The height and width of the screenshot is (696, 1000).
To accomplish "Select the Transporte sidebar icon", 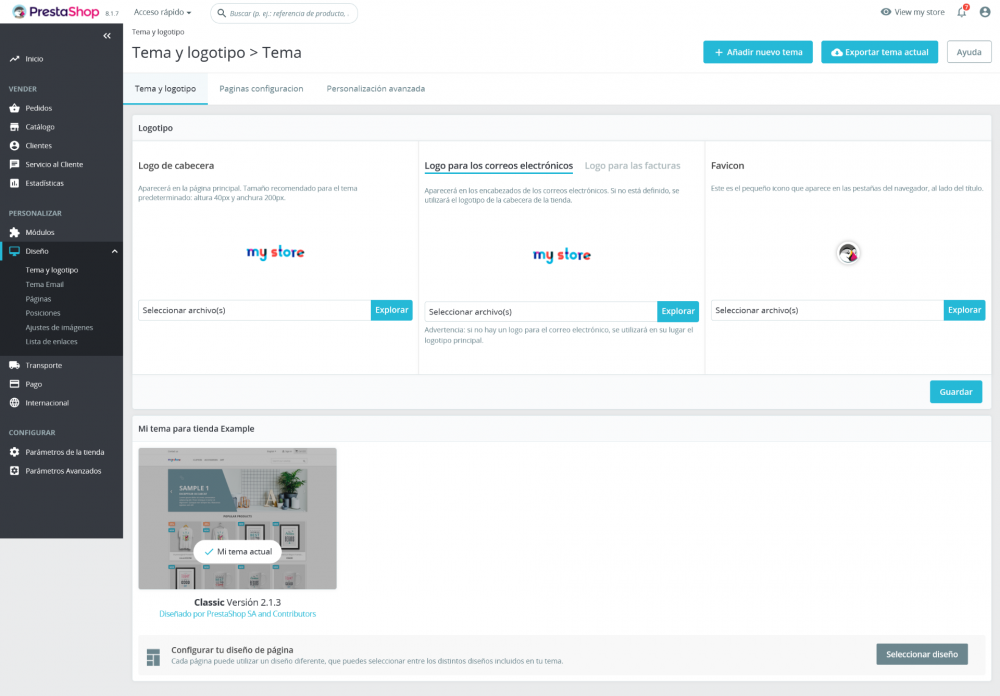I will click(15, 364).
